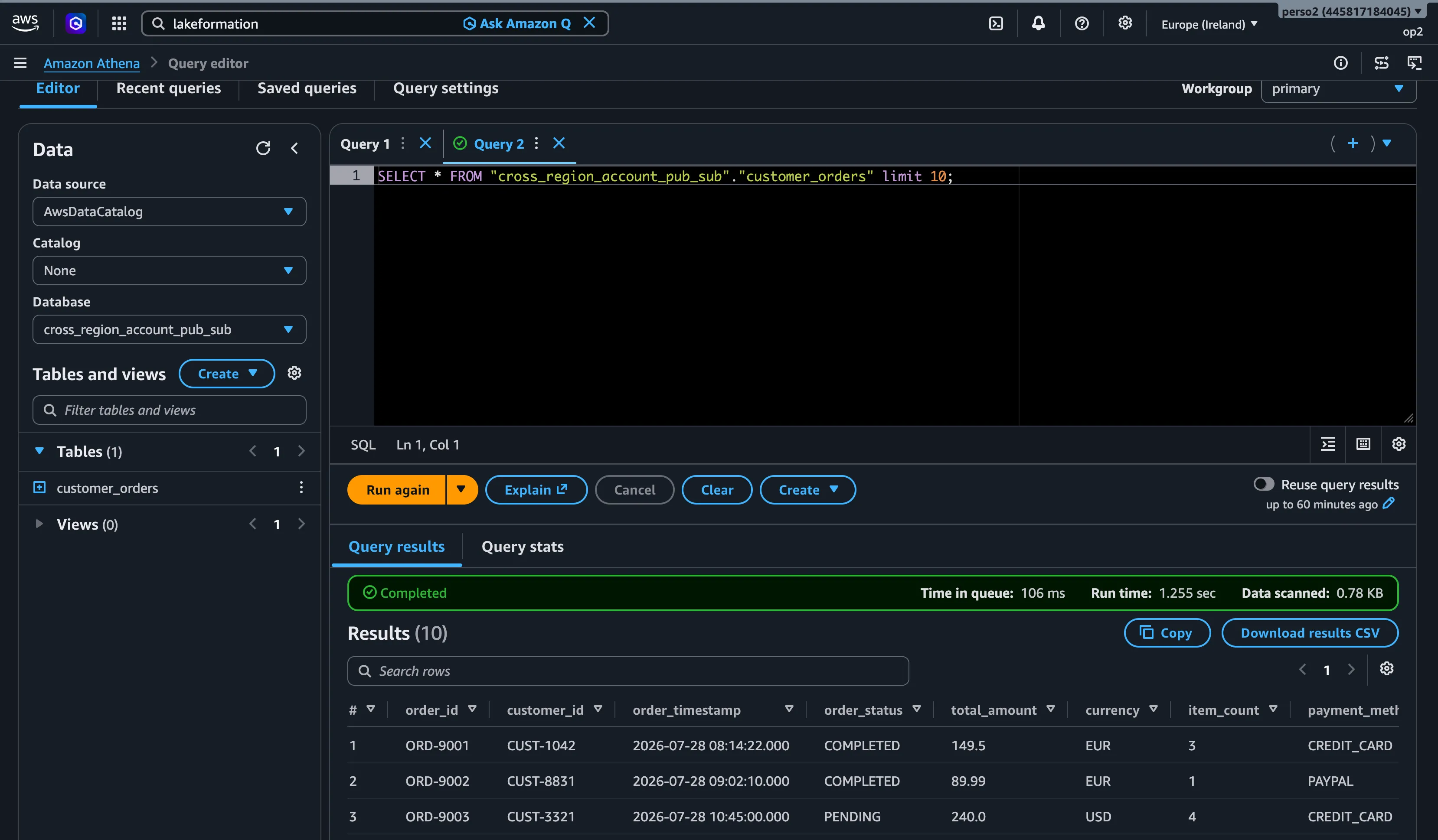Open the notifications bell
The height and width of the screenshot is (840, 1438).
[x=1039, y=23]
